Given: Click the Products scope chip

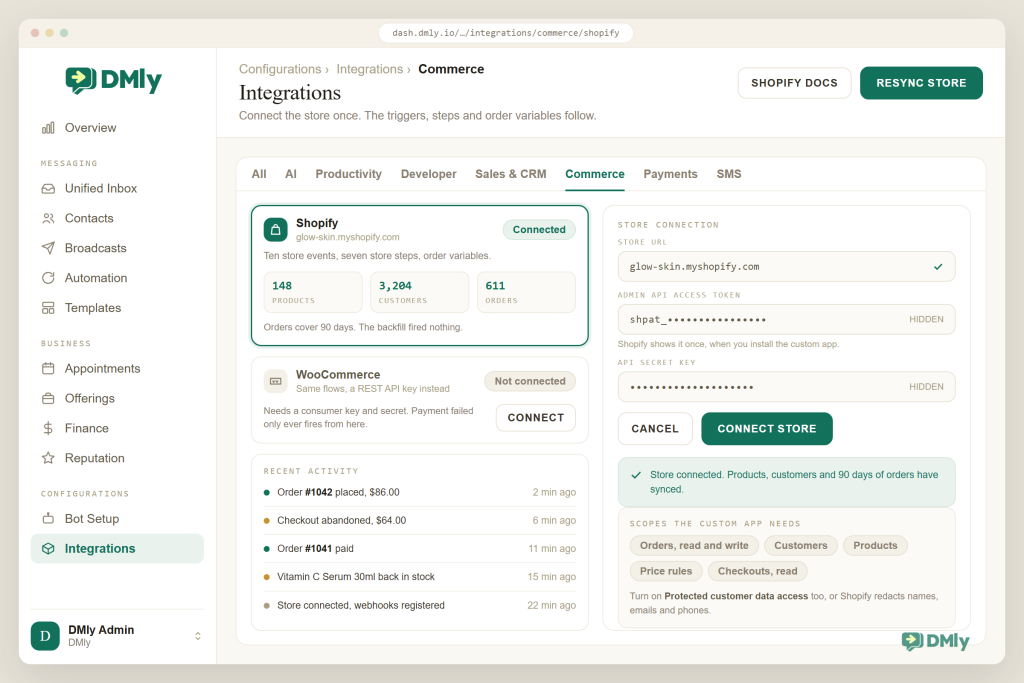Looking at the screenshot, I should pyautogui.click(x=875, y=546).
